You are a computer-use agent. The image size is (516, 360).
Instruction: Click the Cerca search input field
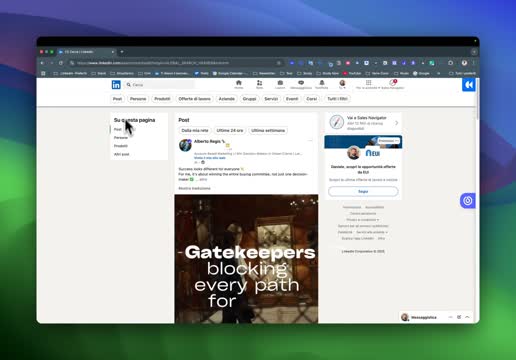tap(160, 85)
